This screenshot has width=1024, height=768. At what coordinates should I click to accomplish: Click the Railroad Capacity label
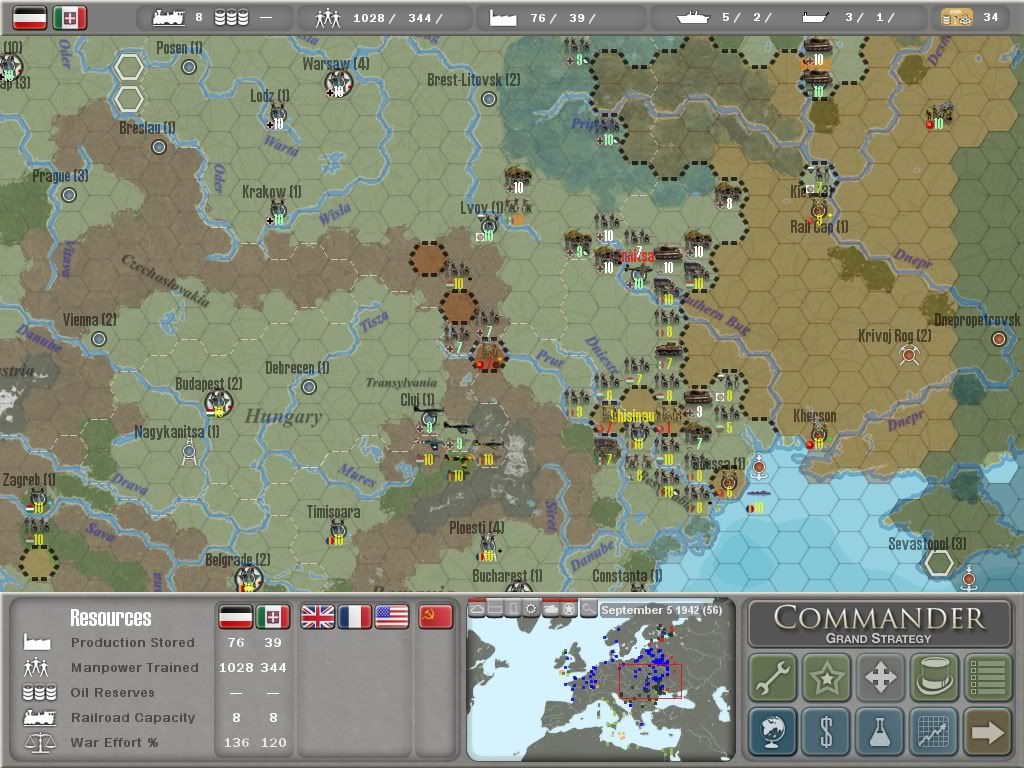133,717
